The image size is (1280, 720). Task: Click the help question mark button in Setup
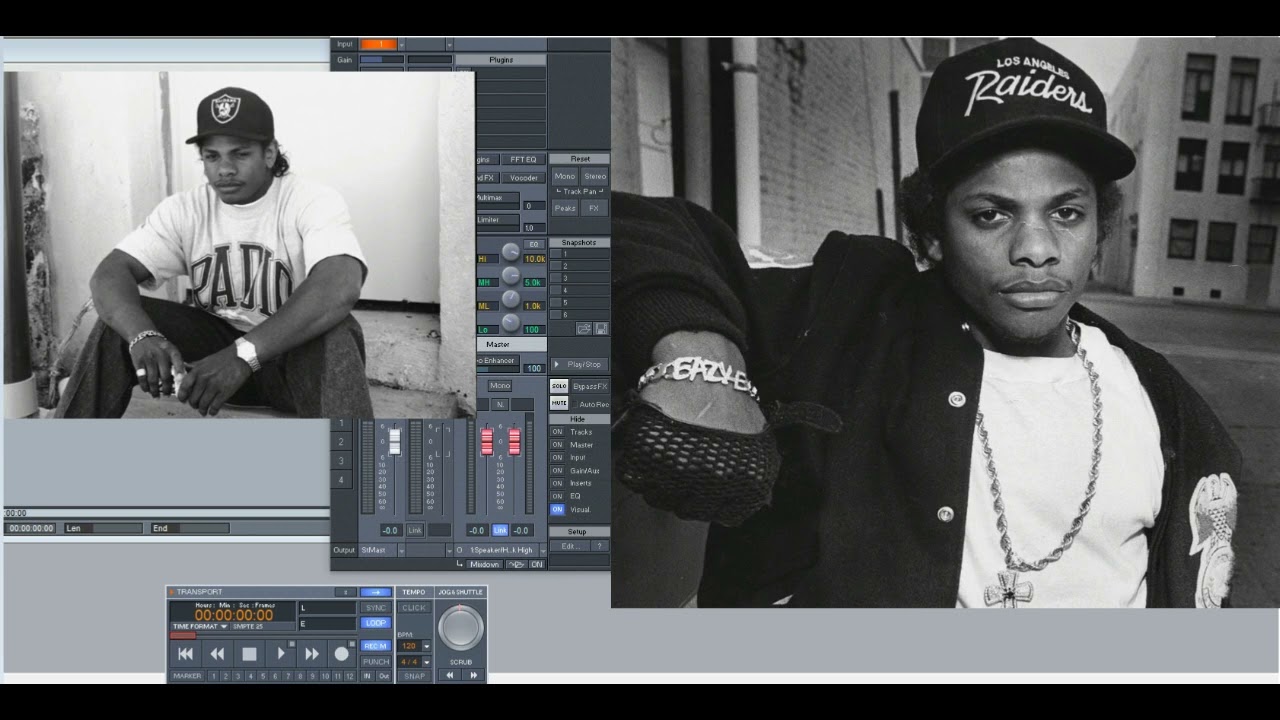pos(599,546)
